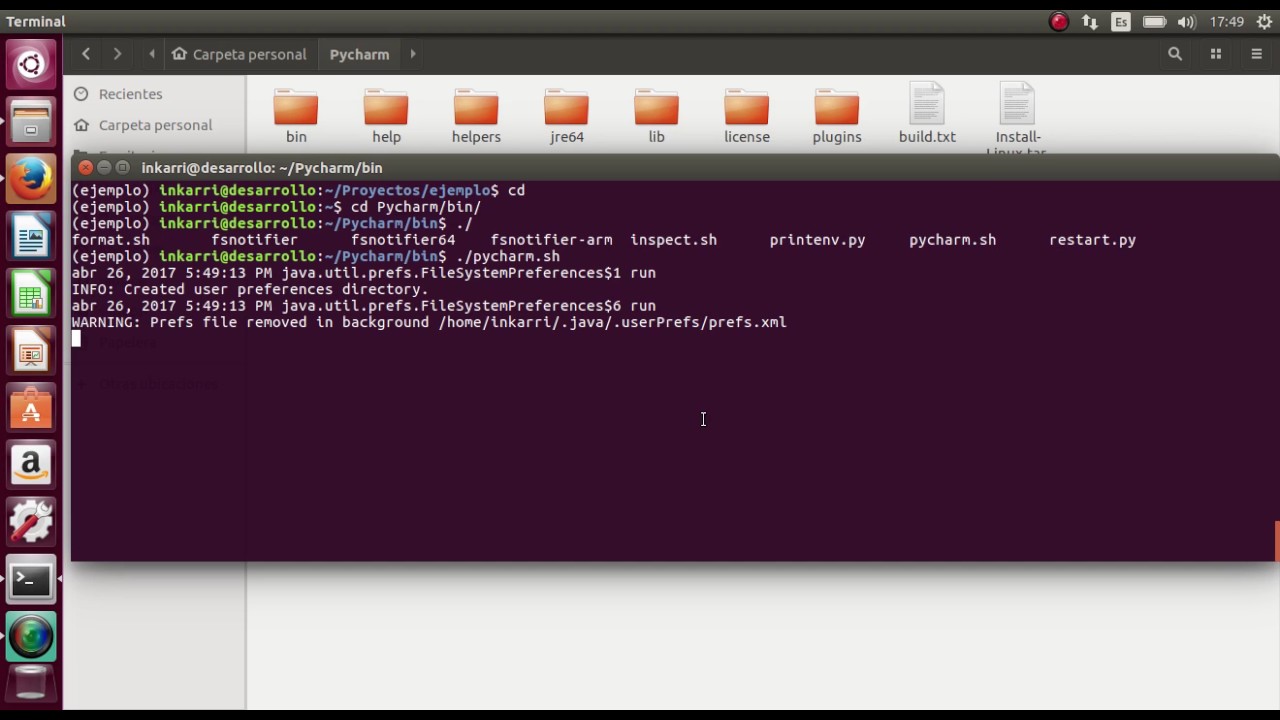Click fsnotifier-arm in the terminal listing
1280x720 pixels.
click(551, 240)
